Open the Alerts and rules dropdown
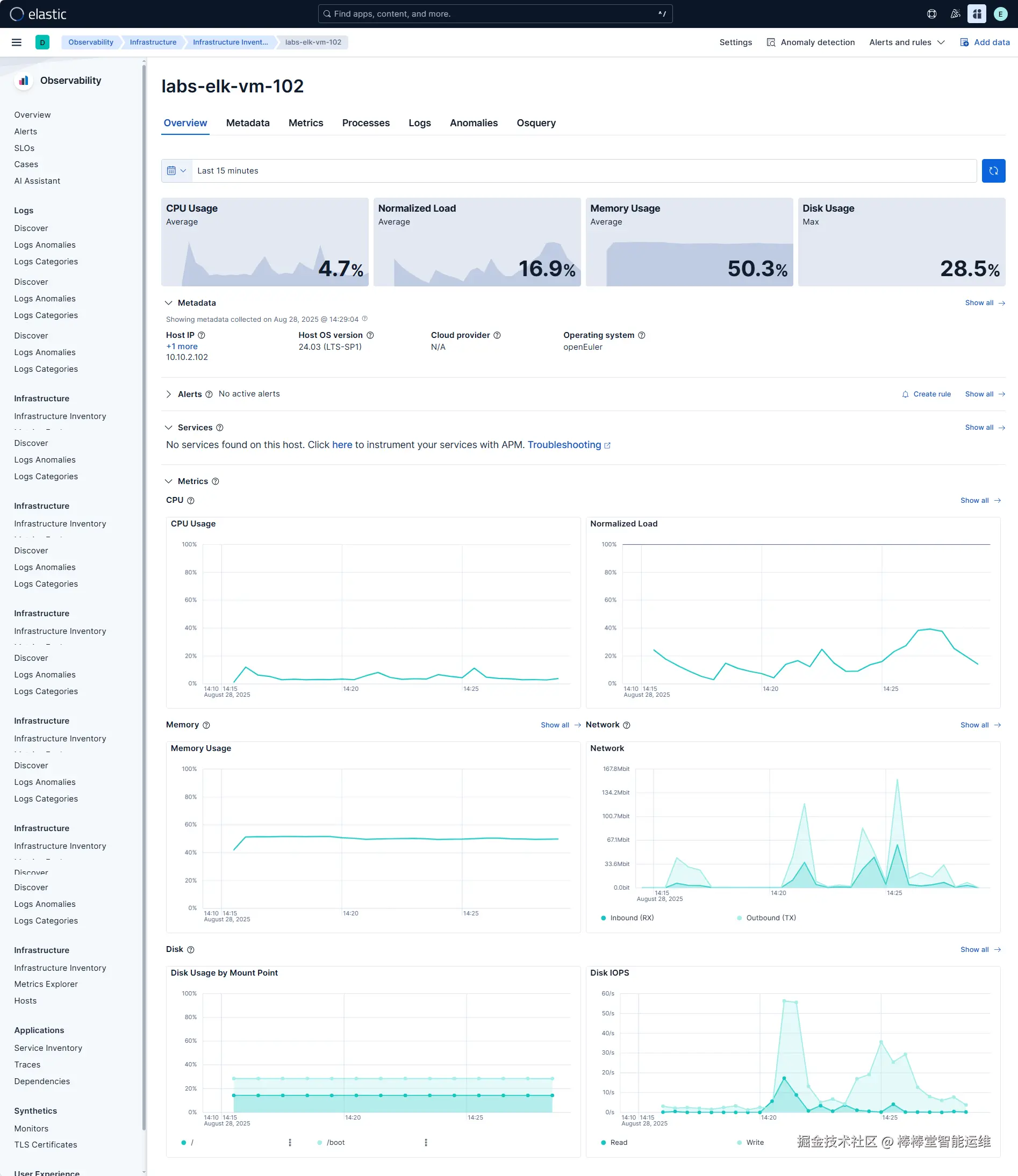1018x1176 pixels. point(907,42)
